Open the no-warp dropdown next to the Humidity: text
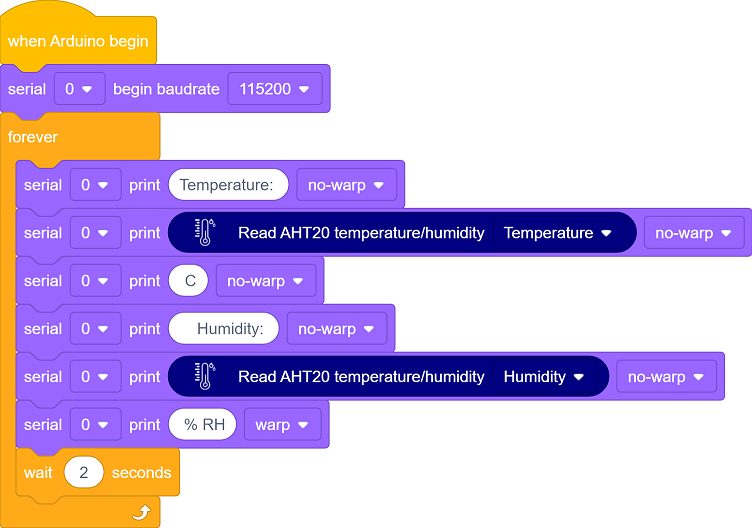 coord(337,329)
